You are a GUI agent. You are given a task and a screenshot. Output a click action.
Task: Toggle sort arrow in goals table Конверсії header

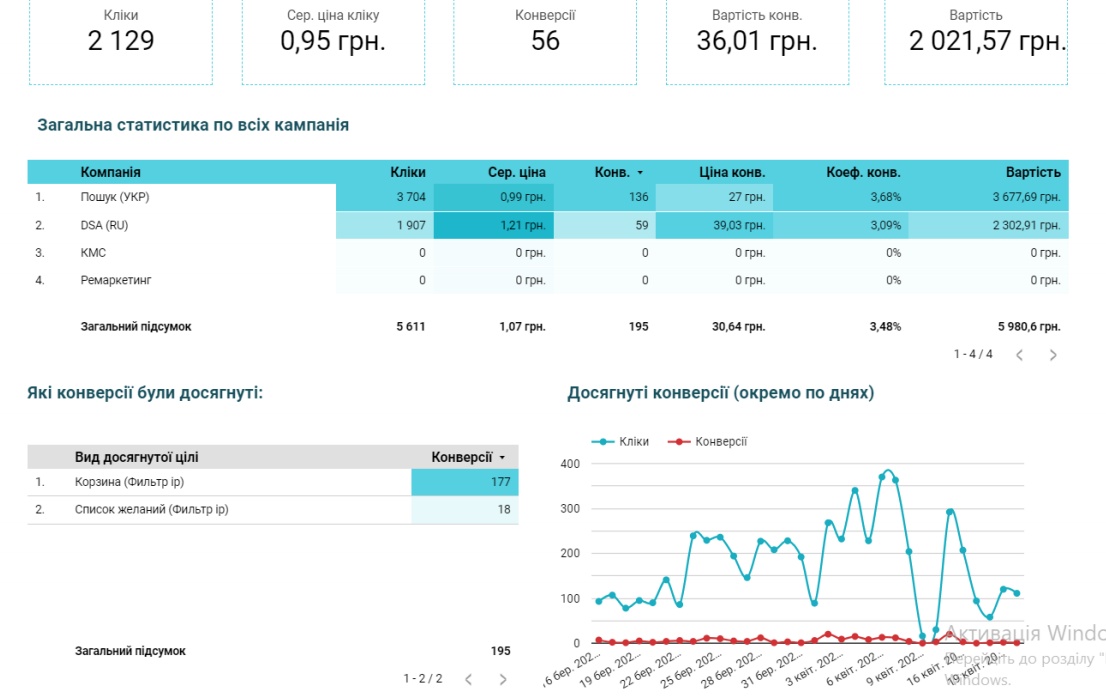point(502,458)
